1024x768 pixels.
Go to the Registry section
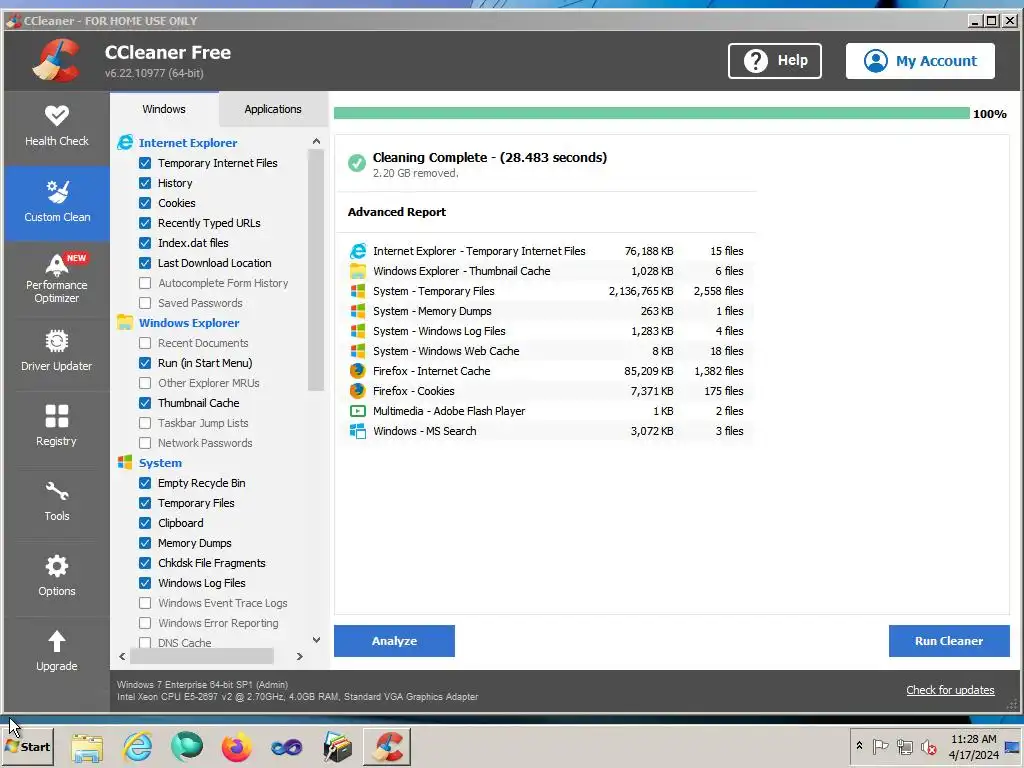(57, 426)
